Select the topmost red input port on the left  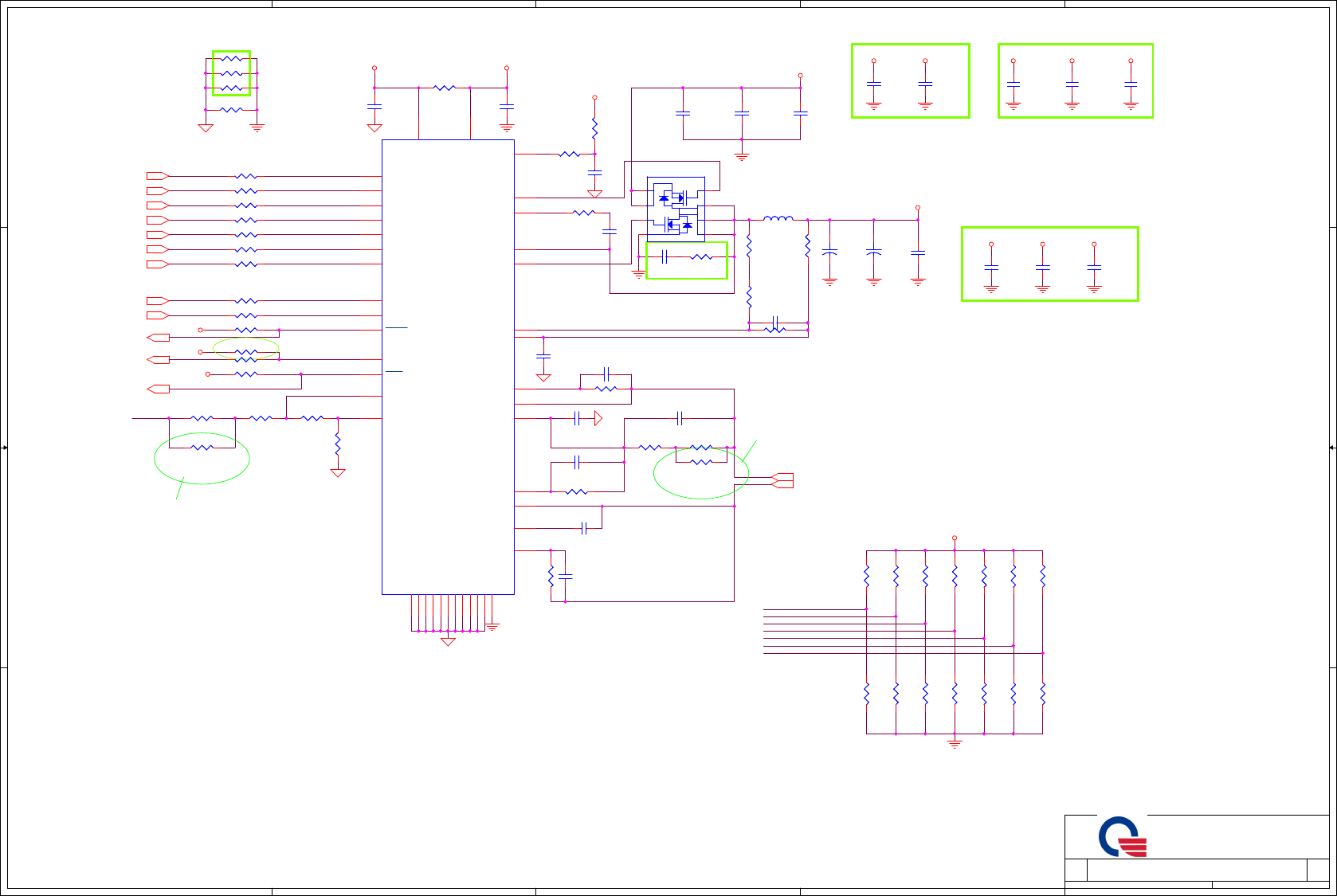[x=158, y=176]
